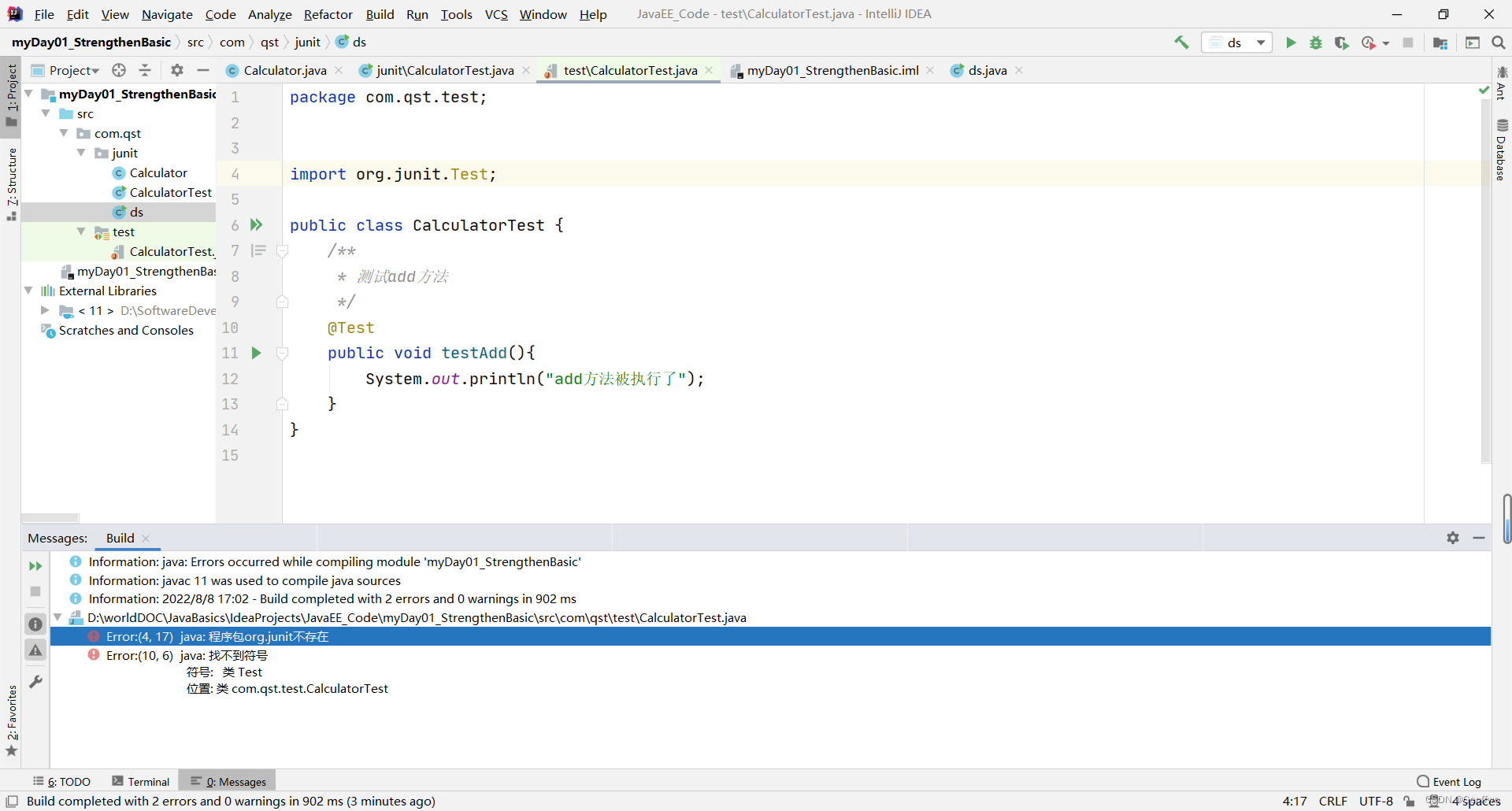Image resolution: width=1512 pixels, height=811 pixels.
Task: Click the Rerun build icon in Messages panel
Action: click(35, 566)
